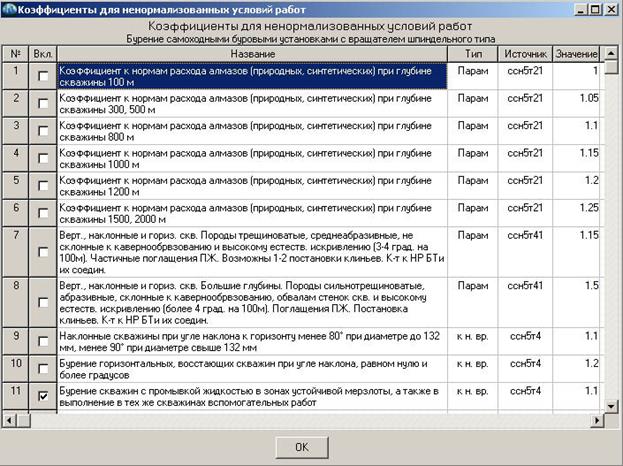Select row 8 description about Большие глубины
The width and height of the screenshot is (623, 466).
252,303
